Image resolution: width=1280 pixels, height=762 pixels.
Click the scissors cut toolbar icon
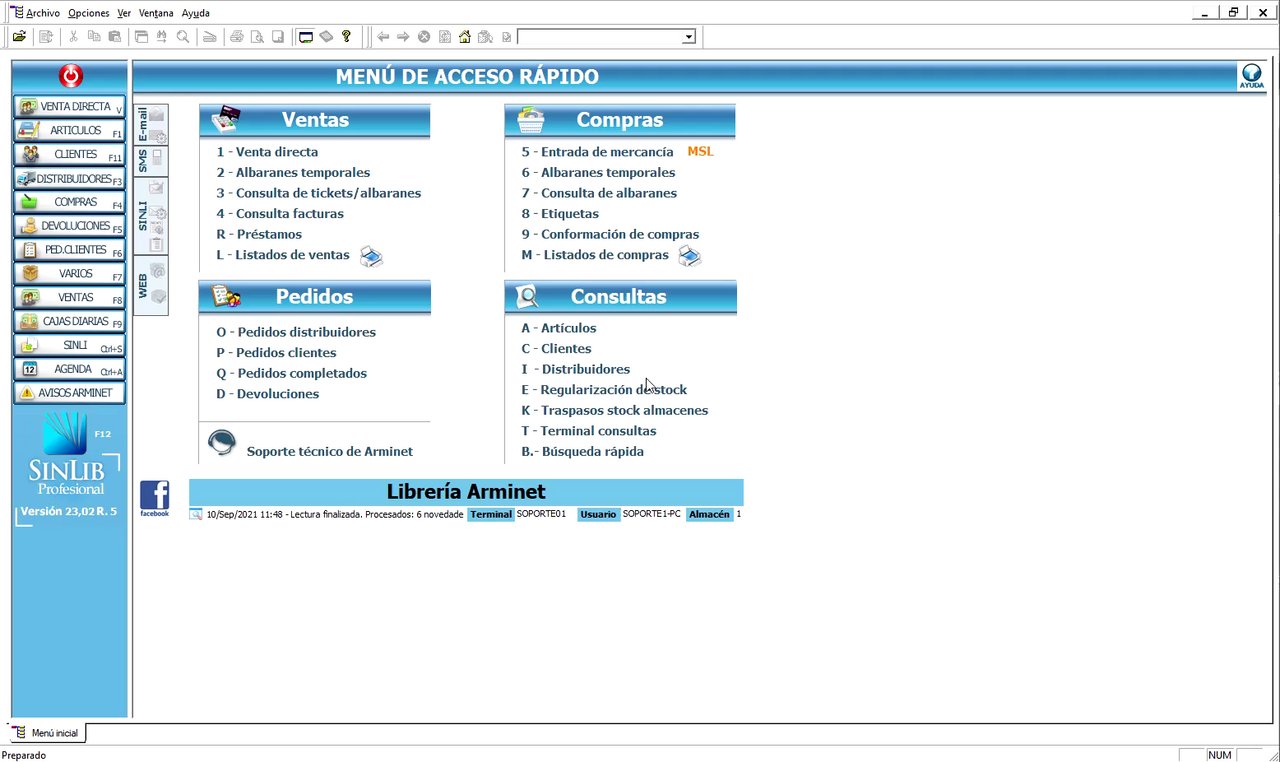coord(73,37)
